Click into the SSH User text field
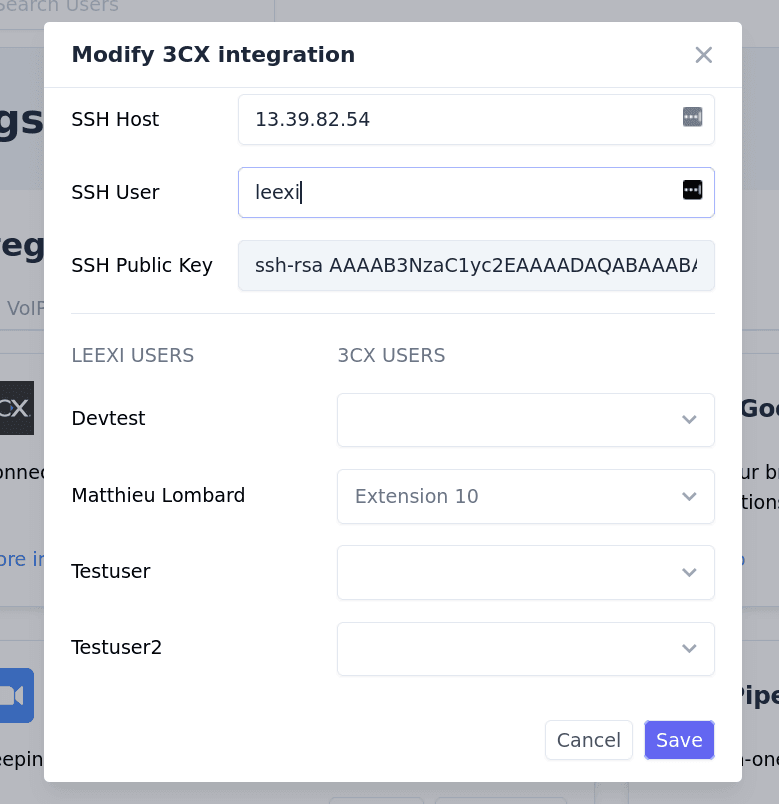This screenshot has height=804, width=779. [x=460, y=192]
